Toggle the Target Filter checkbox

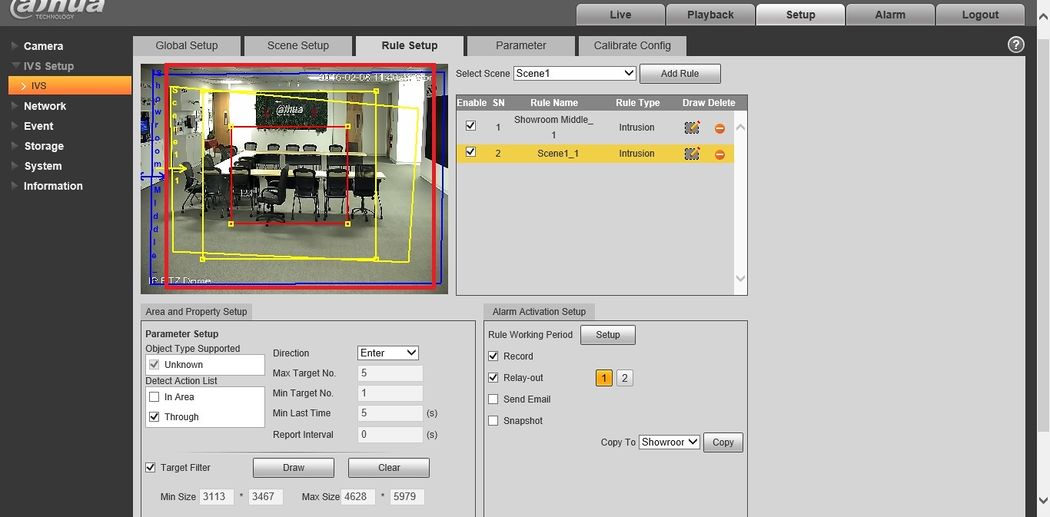(x=151, y=467)
